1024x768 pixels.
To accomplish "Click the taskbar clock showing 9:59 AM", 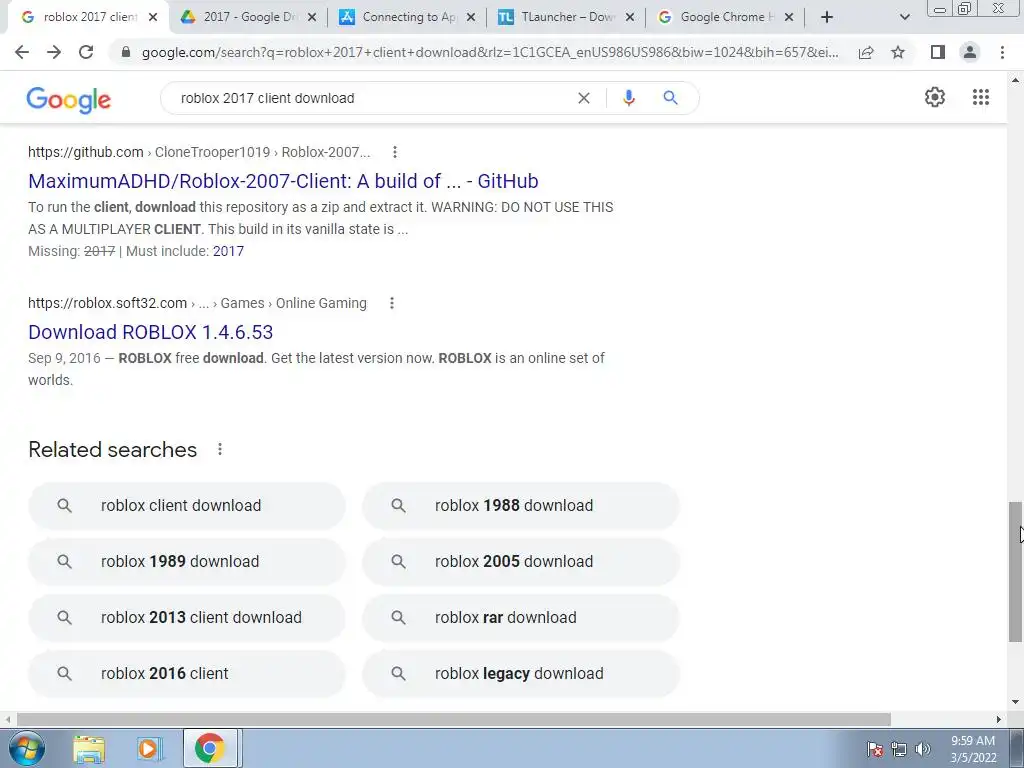I will (973, 749).
